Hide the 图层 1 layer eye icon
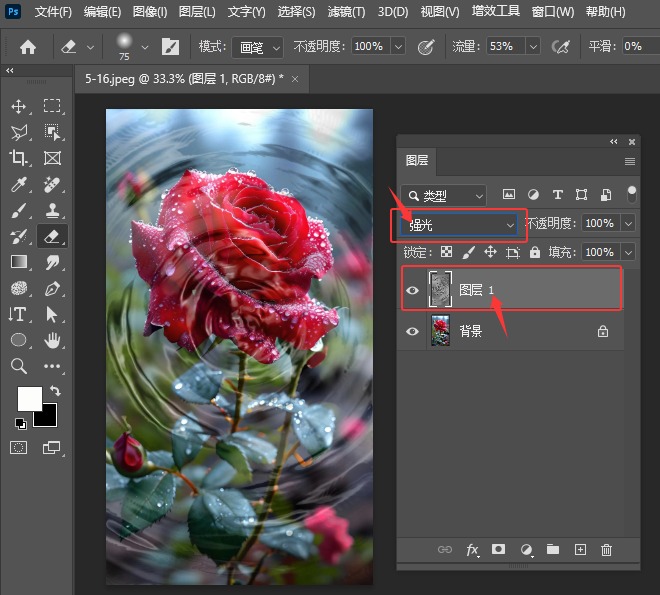 click(x=412, y=290)
